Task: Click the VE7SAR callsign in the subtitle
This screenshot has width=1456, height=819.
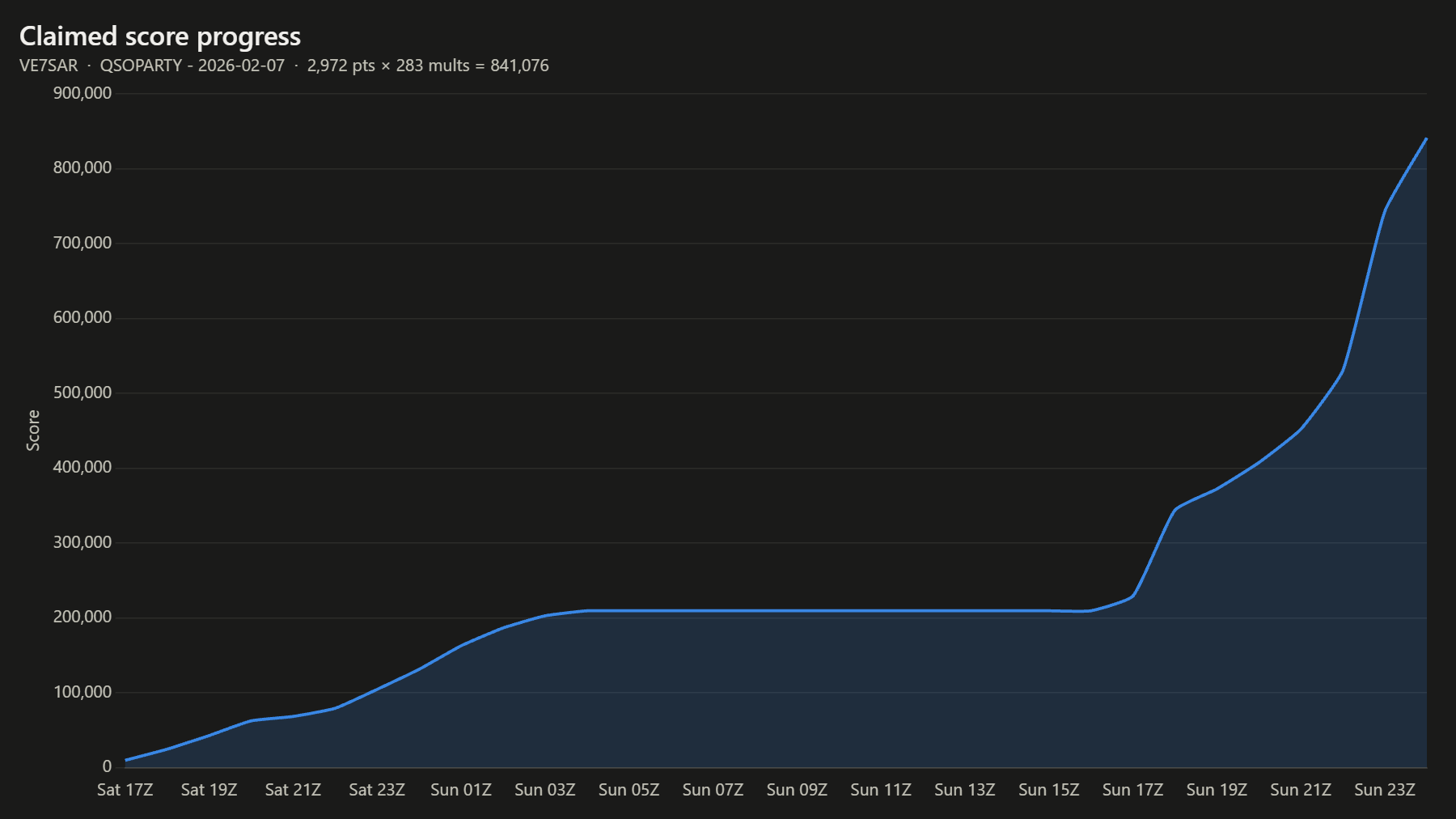Action: (x=49, y=66)
